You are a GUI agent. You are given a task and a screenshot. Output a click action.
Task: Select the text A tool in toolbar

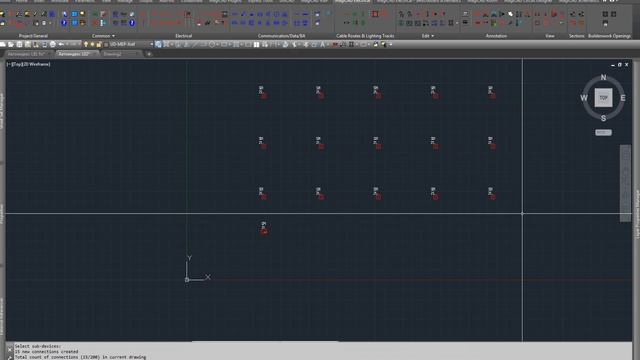322,44
